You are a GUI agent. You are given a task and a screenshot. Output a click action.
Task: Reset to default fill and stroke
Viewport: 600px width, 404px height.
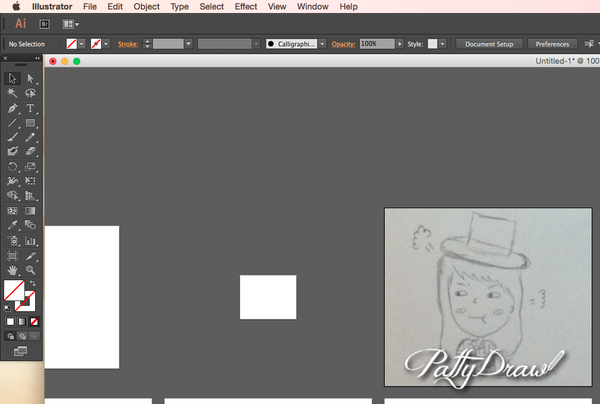10,306
